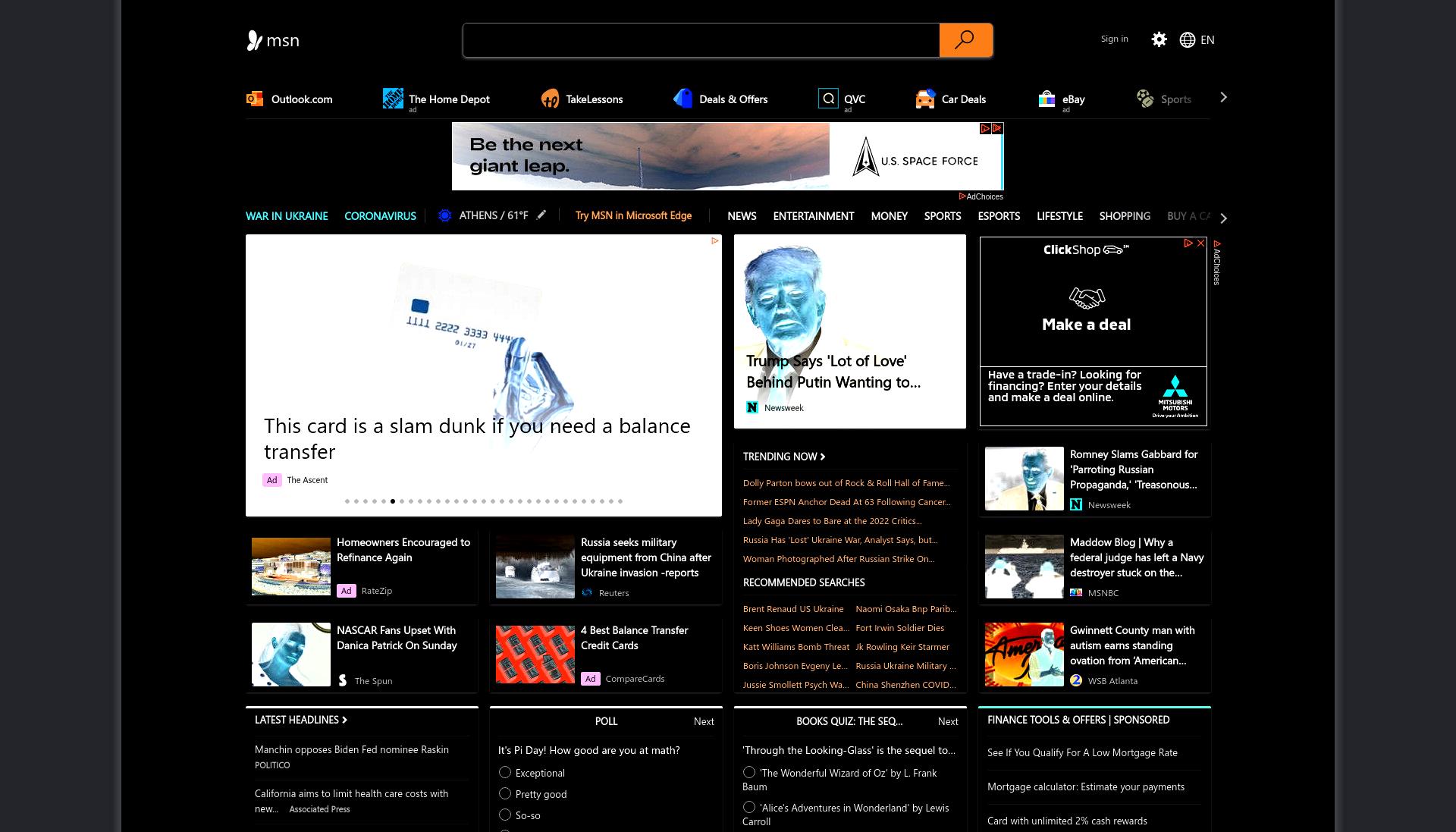Click the last carousel pagination dot

(620, 501)
